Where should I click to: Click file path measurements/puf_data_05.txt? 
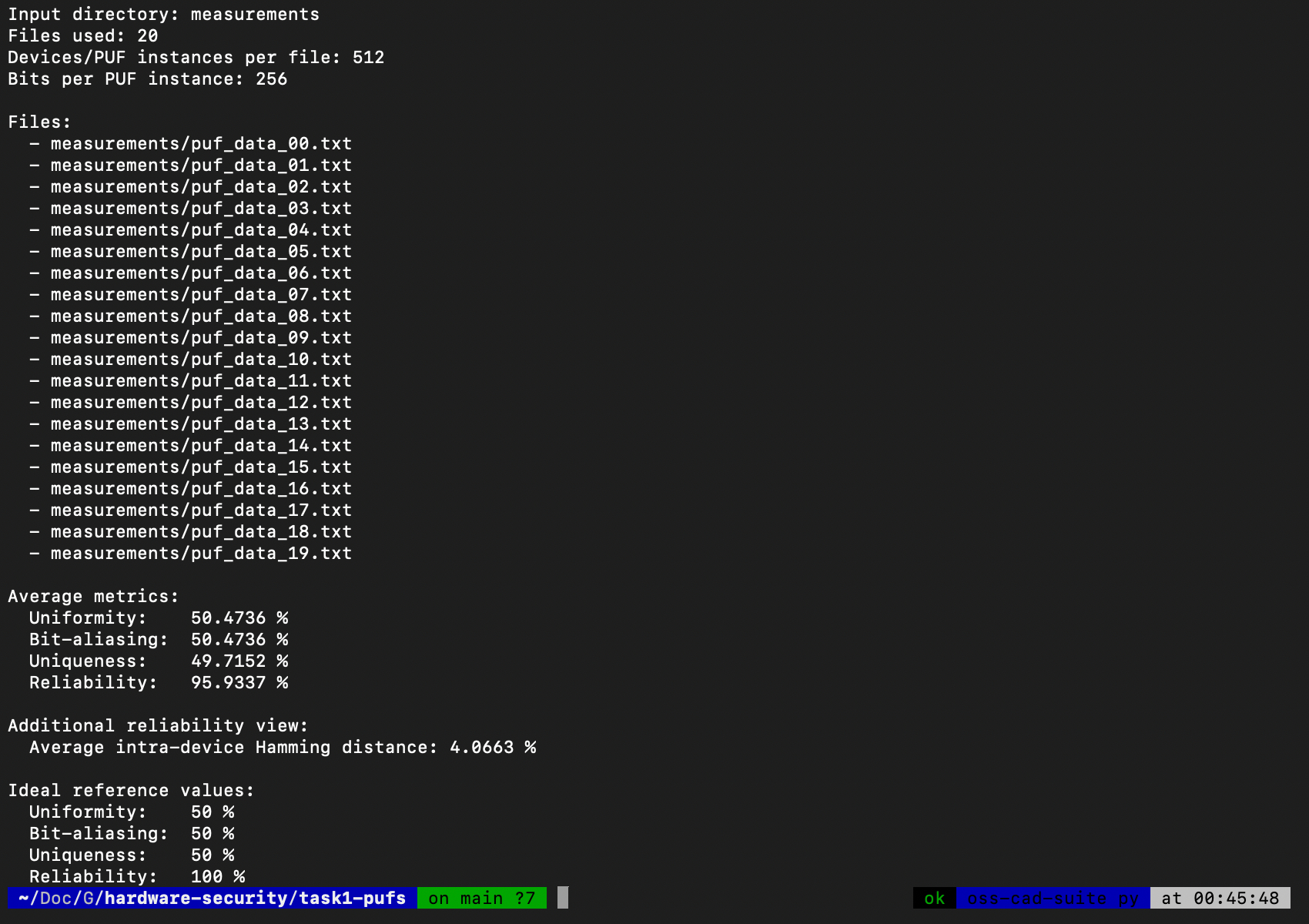(x=201, y=252)
